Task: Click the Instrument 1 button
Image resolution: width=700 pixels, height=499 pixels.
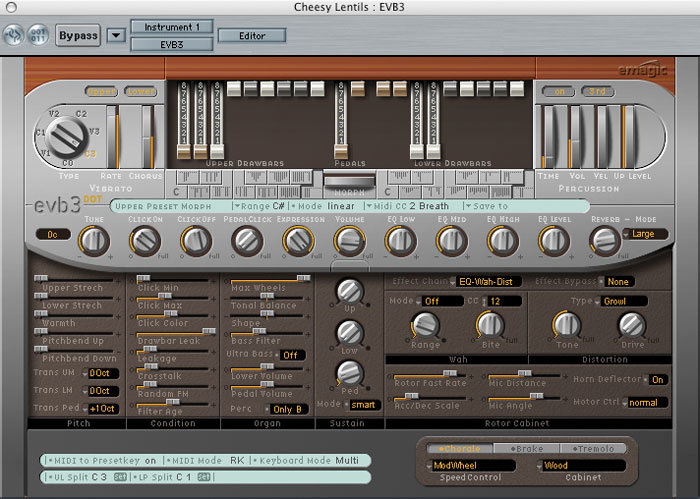Action: click(171, 27)
